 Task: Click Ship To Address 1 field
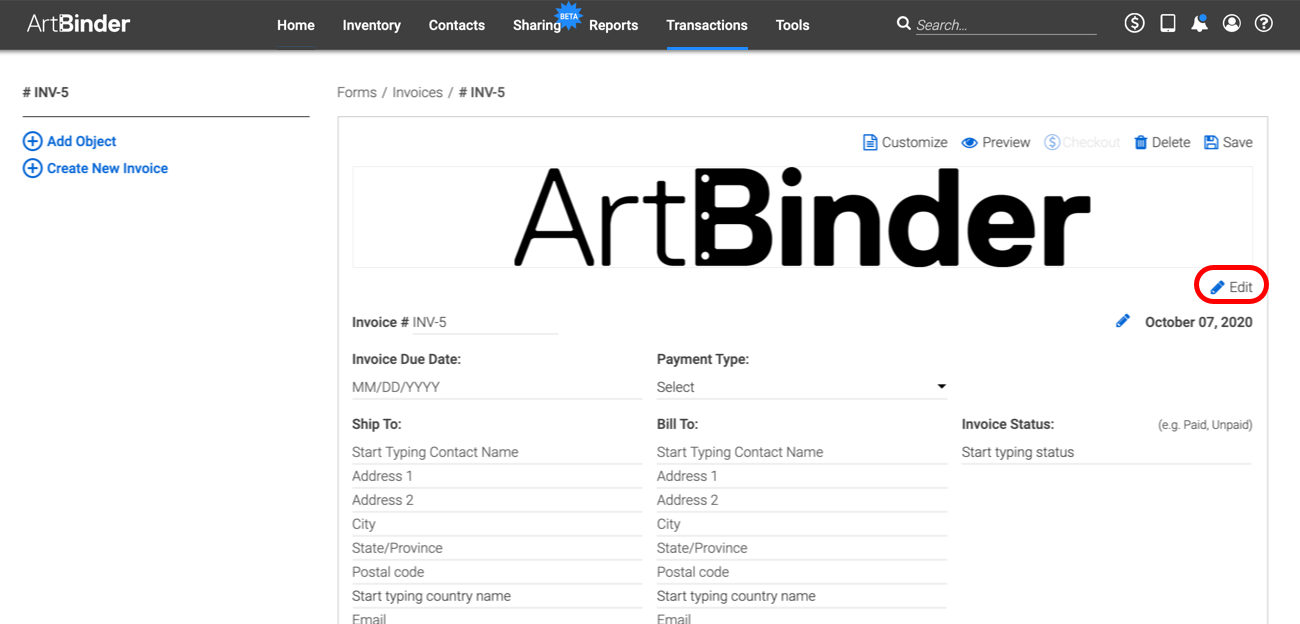point(497,476)
